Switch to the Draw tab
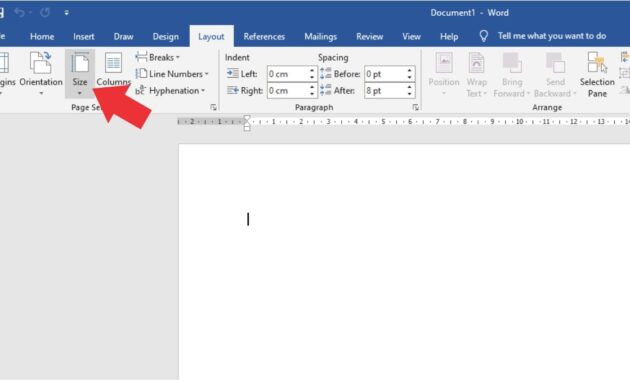This screenshot has width=630, height=380. pos(123,37)
